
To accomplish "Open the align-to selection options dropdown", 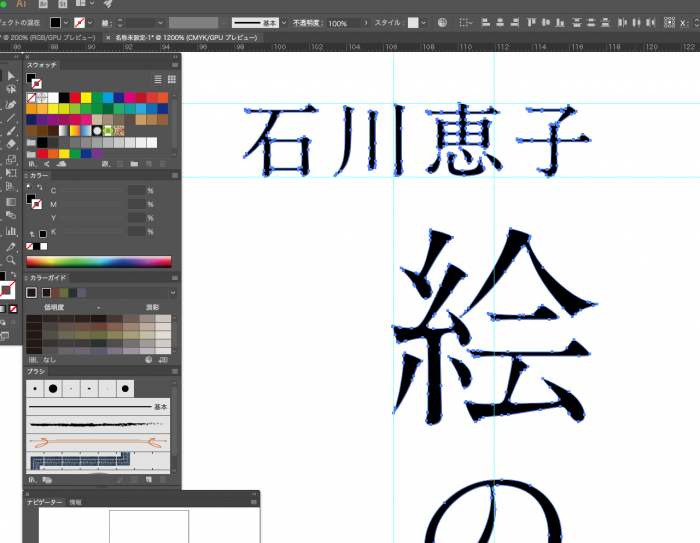I will point(466,22).
